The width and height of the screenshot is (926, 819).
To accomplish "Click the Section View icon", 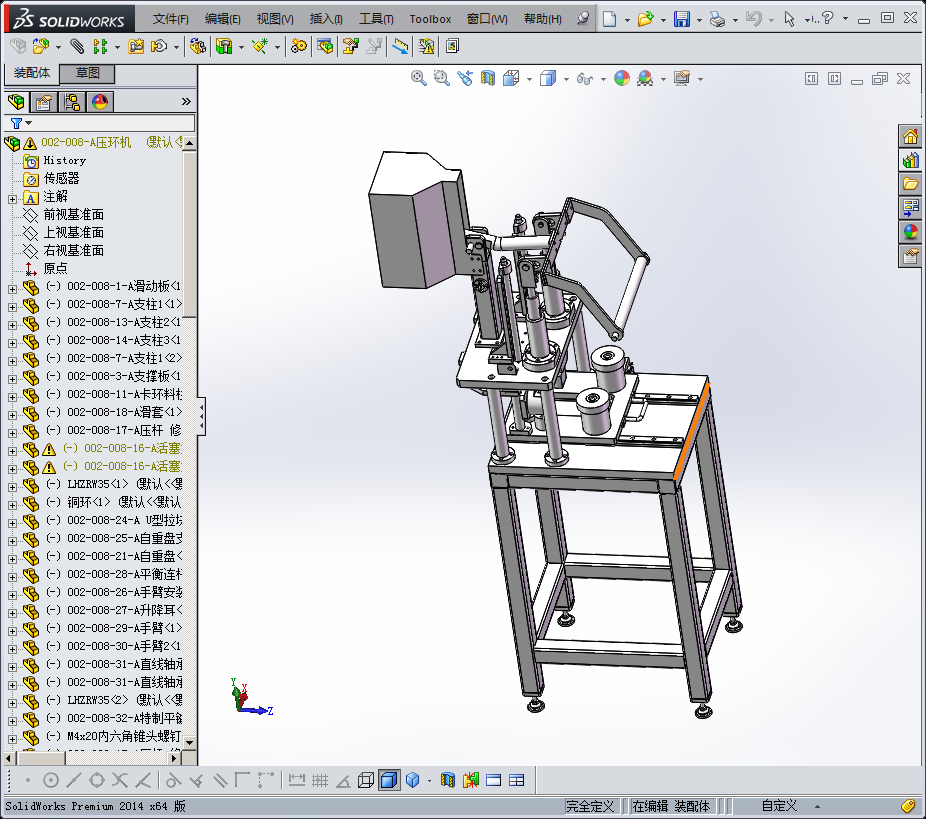I will 488,78.
